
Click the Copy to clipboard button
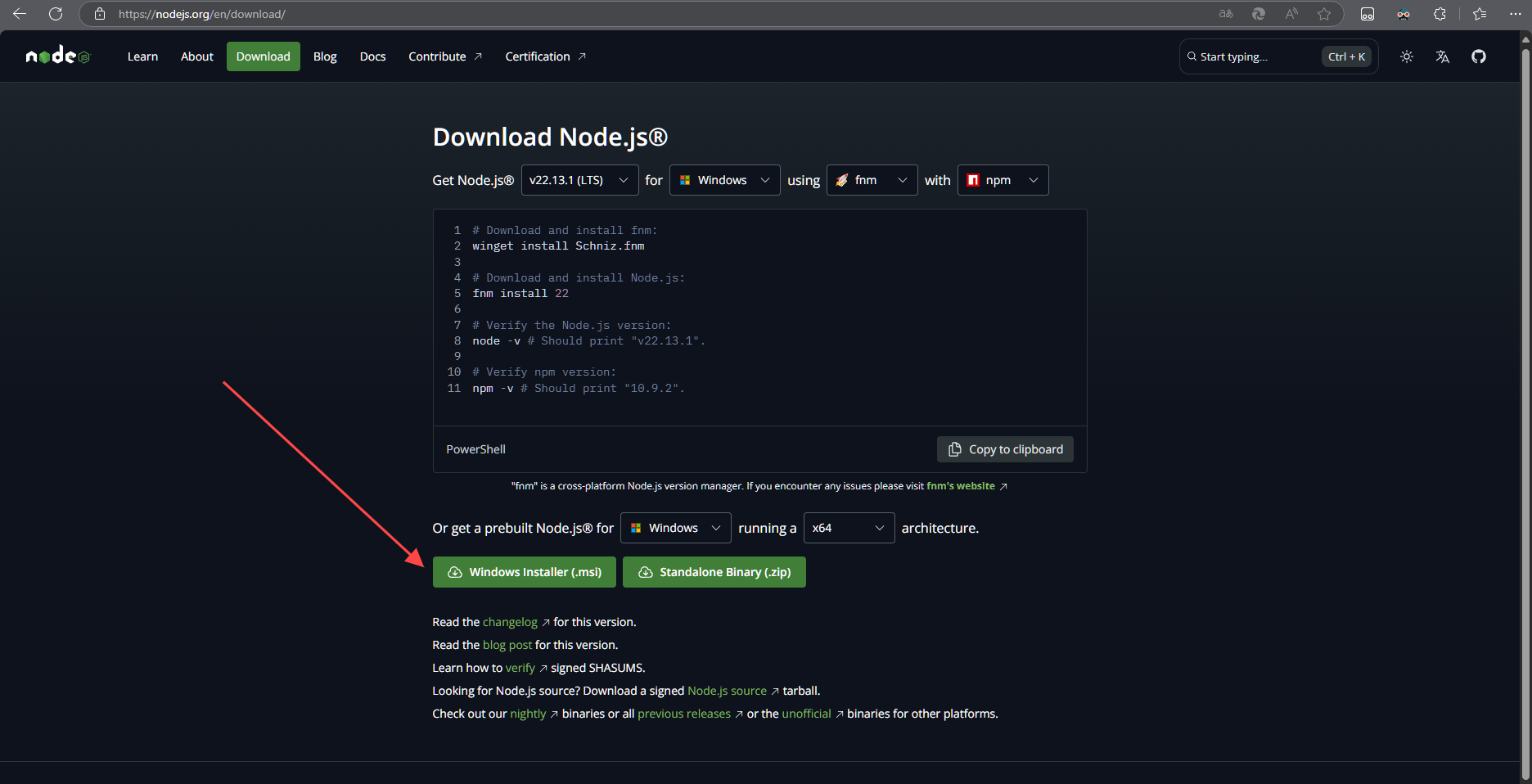[1005, 449]
